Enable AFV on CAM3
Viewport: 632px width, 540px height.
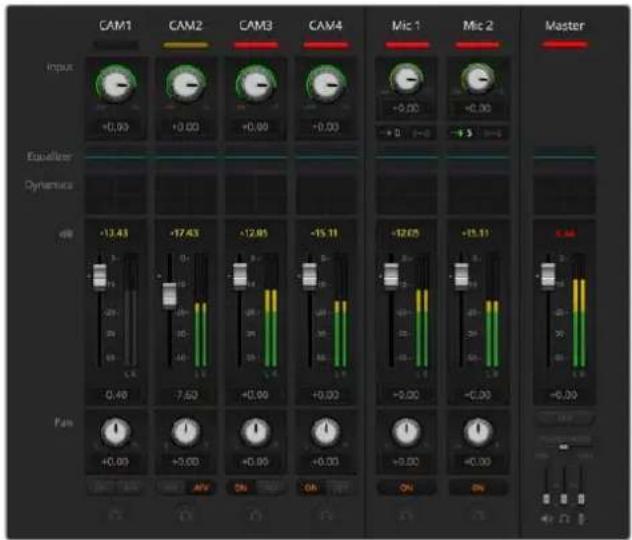[x=270, y=488]
